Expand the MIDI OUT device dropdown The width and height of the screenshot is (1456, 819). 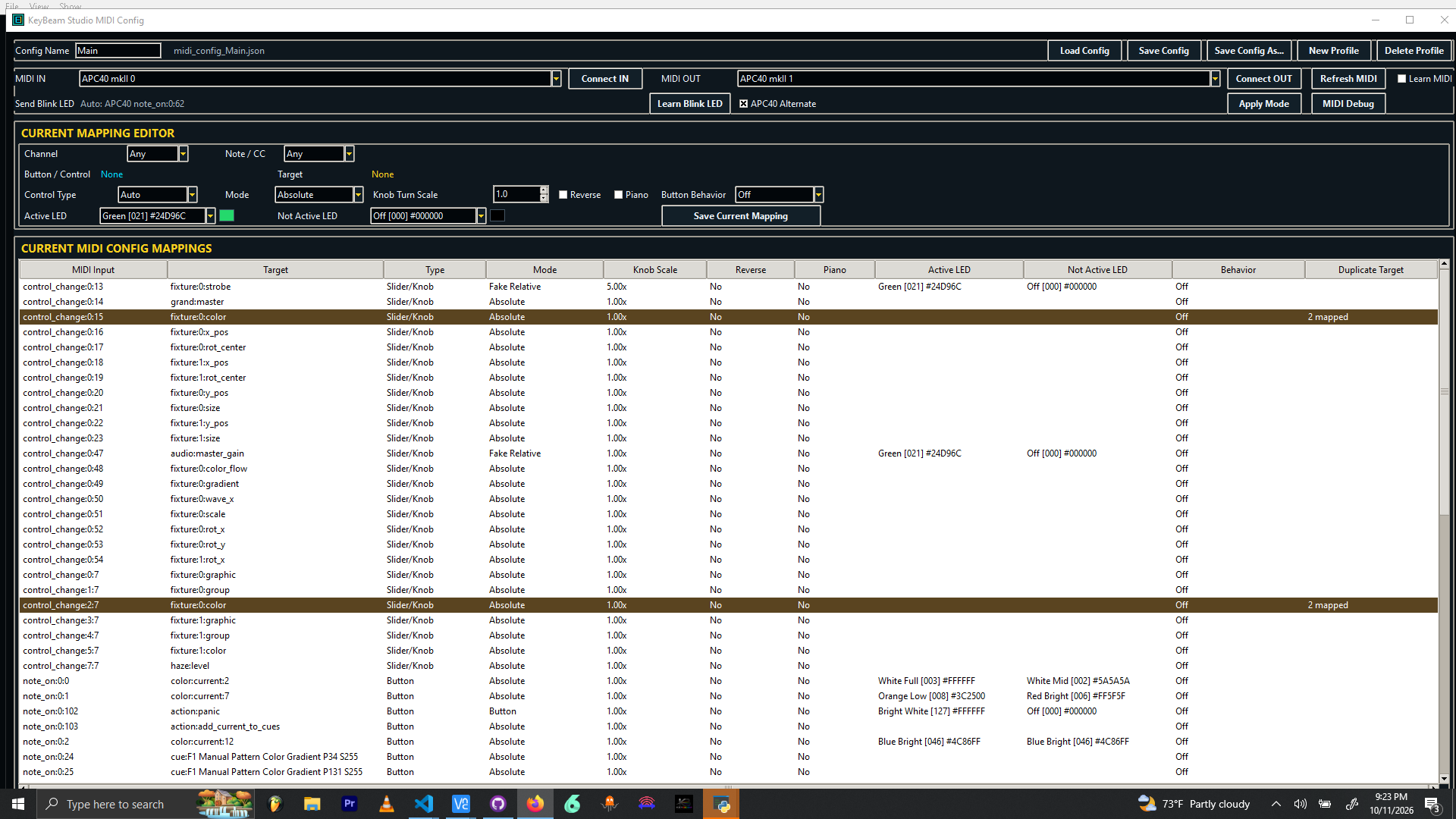tap(1215, 79)
